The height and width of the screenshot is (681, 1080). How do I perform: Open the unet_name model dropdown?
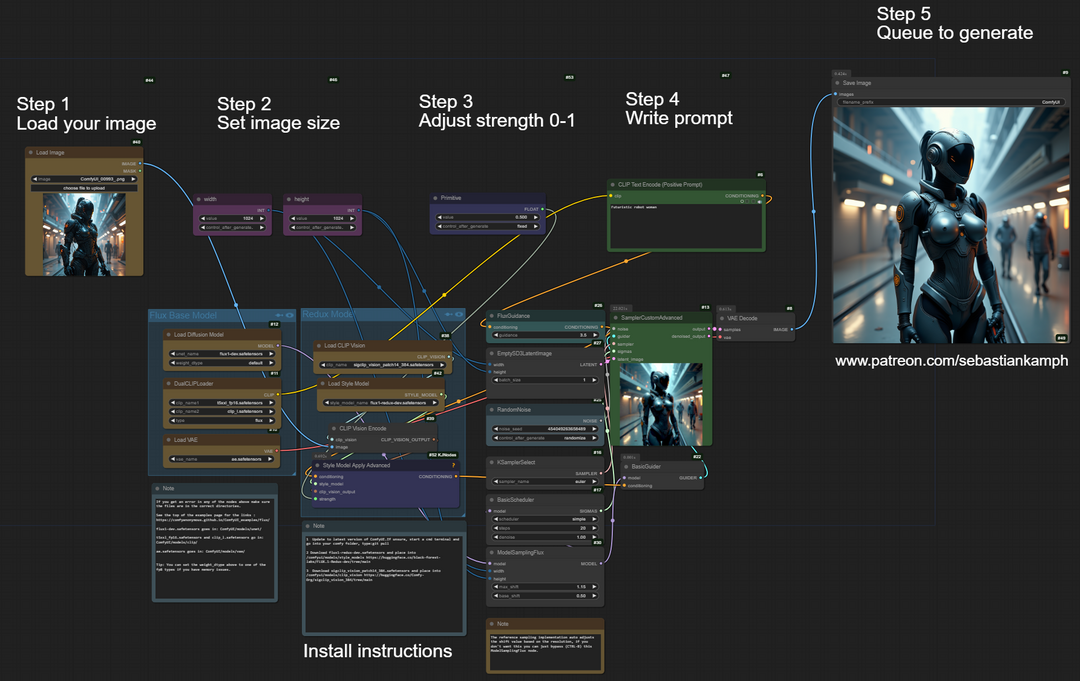[223, 353]
